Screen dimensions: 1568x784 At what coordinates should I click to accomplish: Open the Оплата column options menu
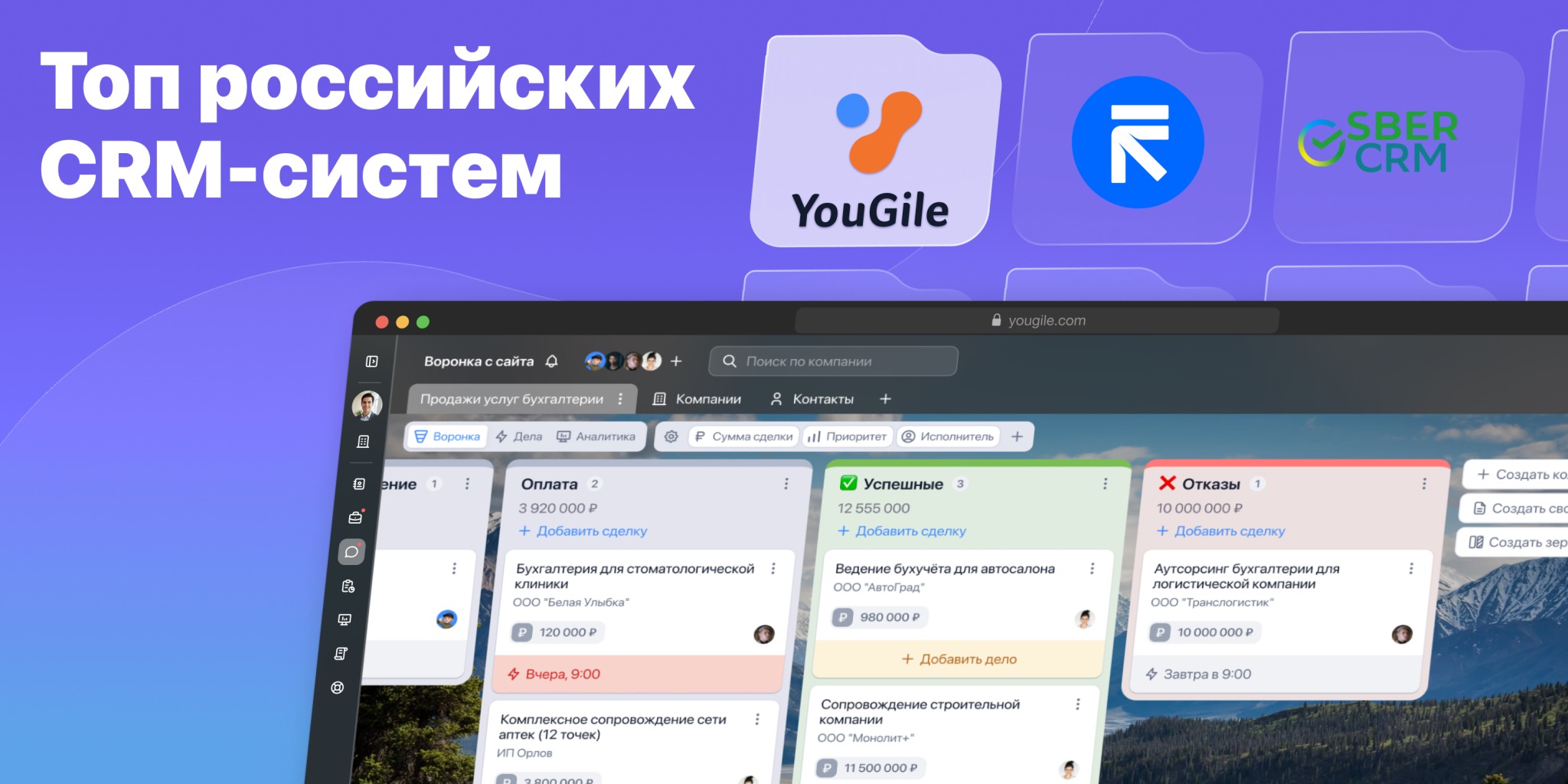786,484
